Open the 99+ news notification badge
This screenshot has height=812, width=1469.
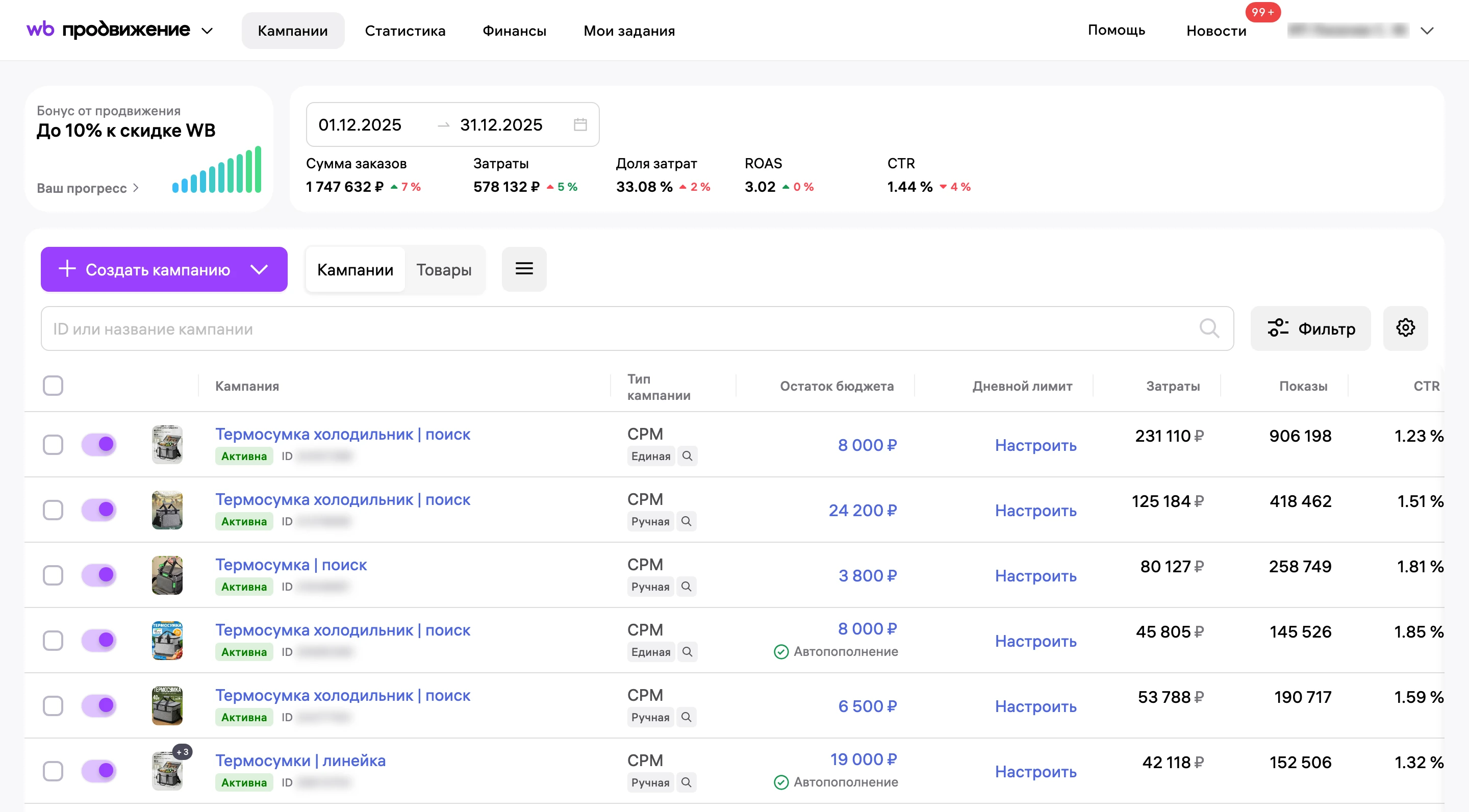(1262, 12)
